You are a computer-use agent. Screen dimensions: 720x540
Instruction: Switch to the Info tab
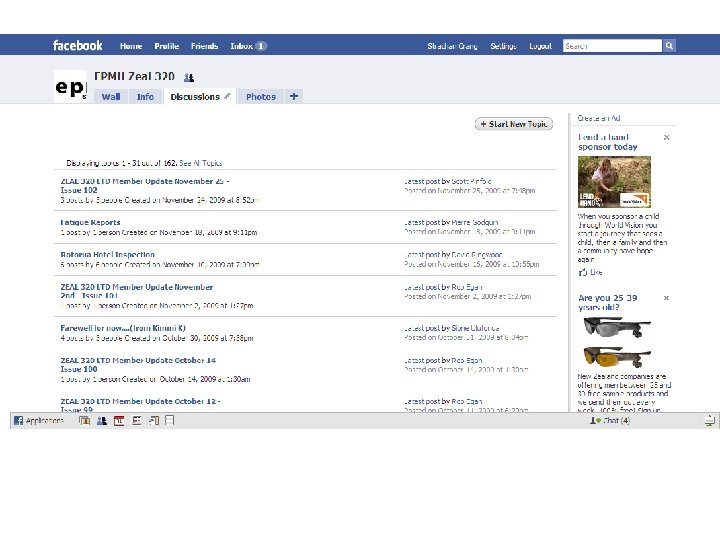point(145,96)
